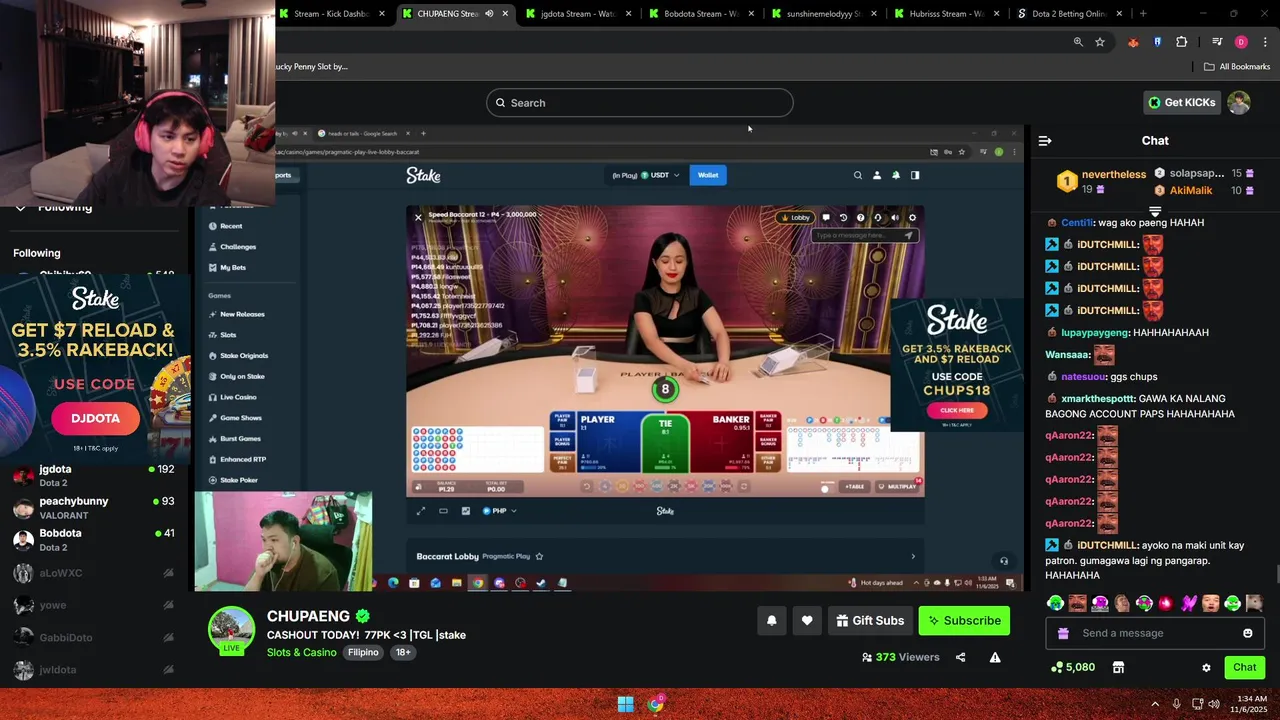
Task: Send the message with the green Chat button
Action: [1244, 667]
